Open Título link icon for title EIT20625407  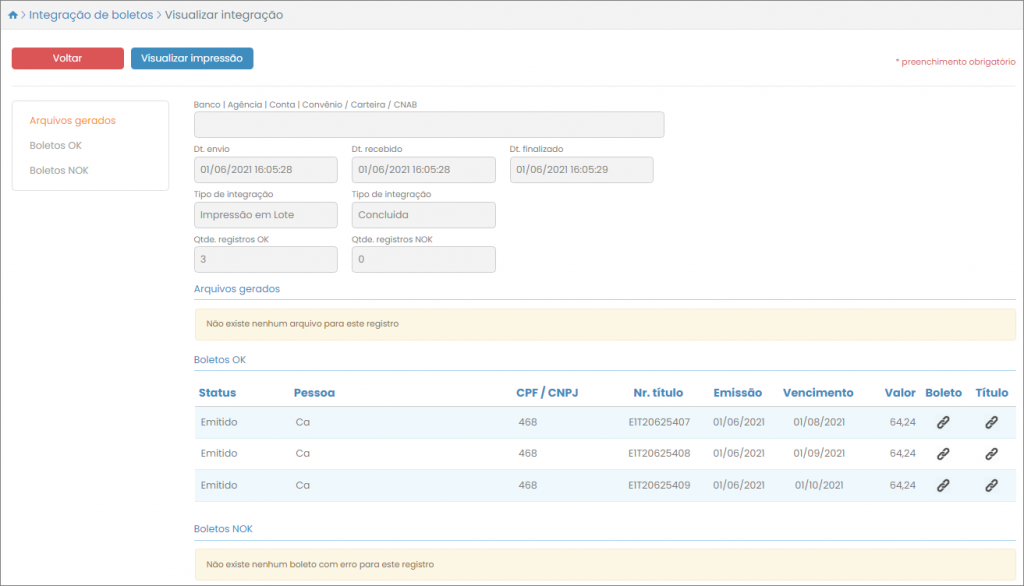point(991,423)
